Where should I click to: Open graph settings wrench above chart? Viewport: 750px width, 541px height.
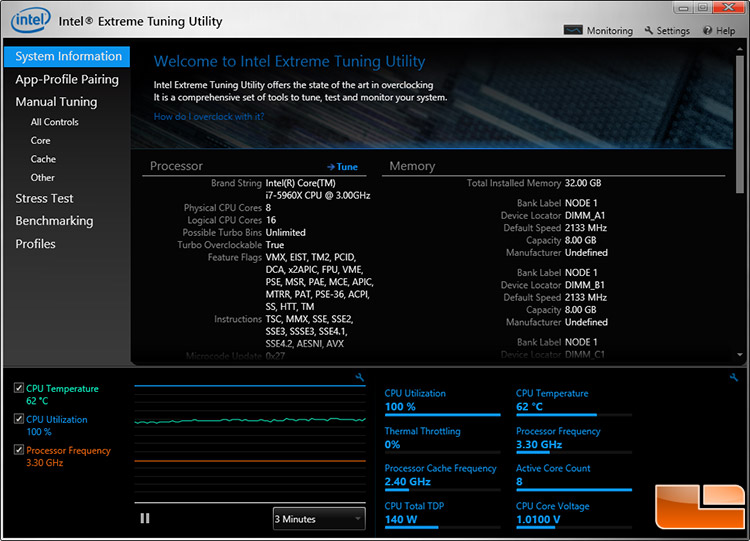[x=360, y=377]
